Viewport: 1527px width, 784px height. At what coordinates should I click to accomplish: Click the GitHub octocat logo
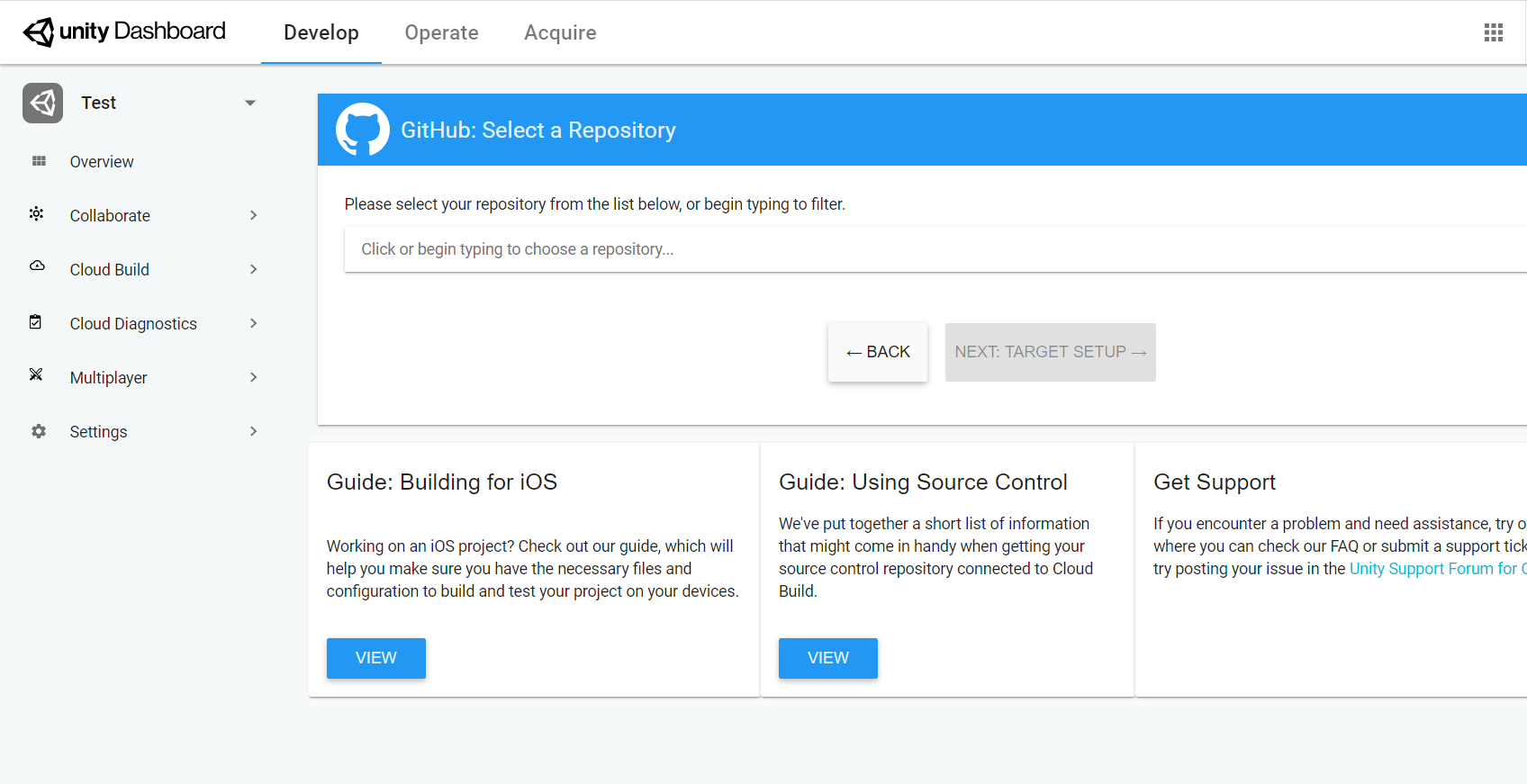[x=363, y=129]
